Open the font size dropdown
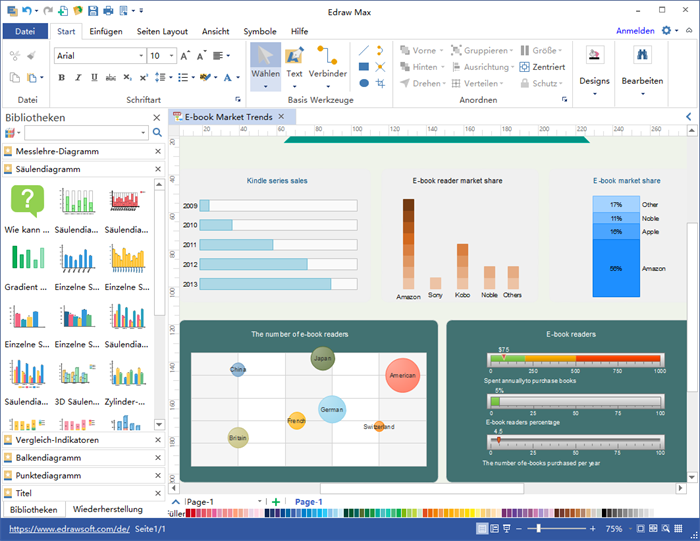Viewport: 700px width, 541px height. click(171, 56)
